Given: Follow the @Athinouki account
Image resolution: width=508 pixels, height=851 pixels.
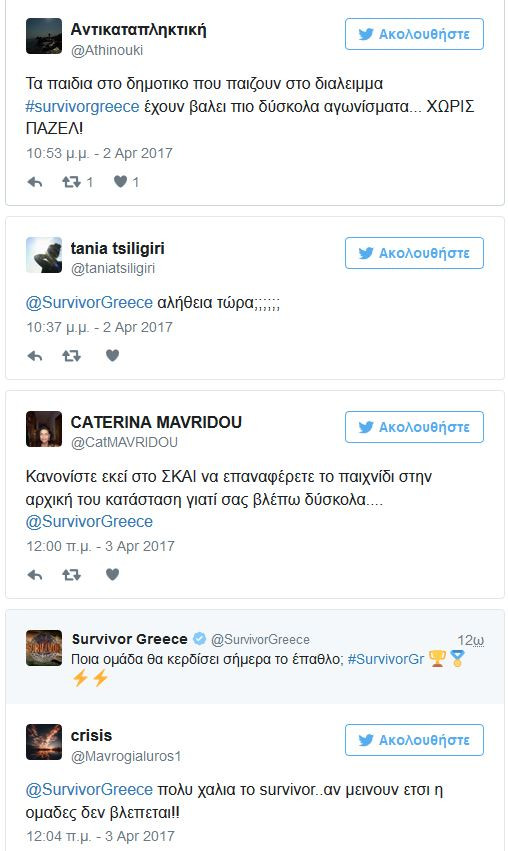Looking at the screenshot, I should click(x=414, y=34).
